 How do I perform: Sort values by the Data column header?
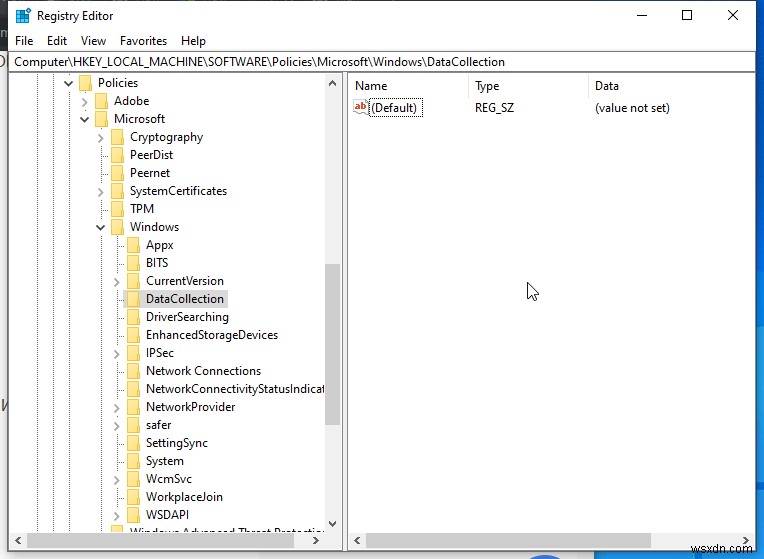click(x=671, y=86)
